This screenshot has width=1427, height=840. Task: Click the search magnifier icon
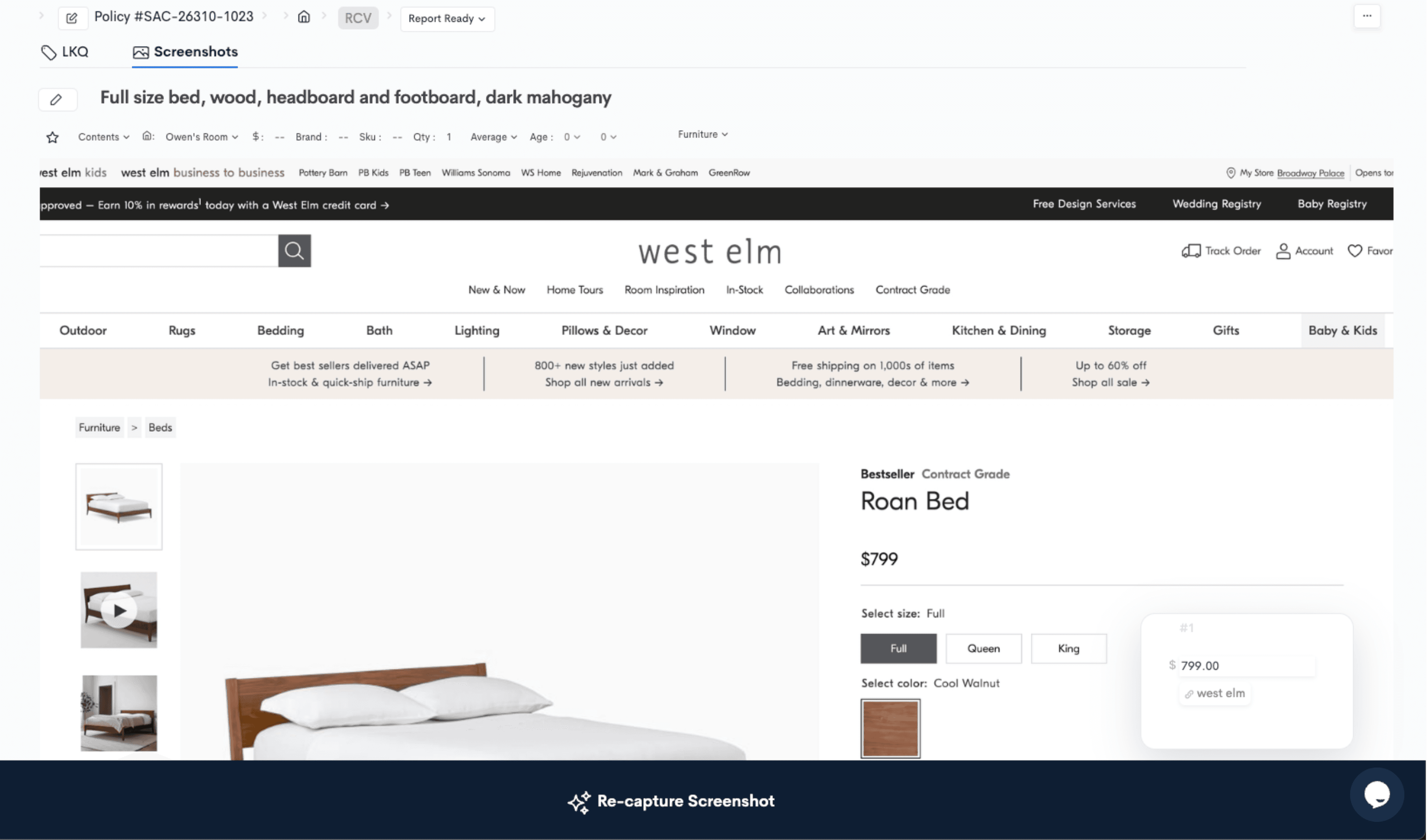click(x=294, y=251)
